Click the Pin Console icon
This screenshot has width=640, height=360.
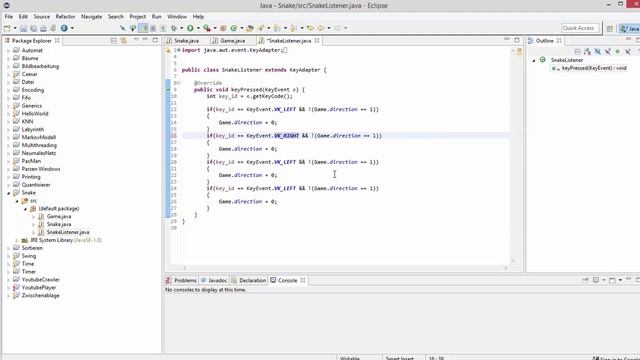(585, 280)
